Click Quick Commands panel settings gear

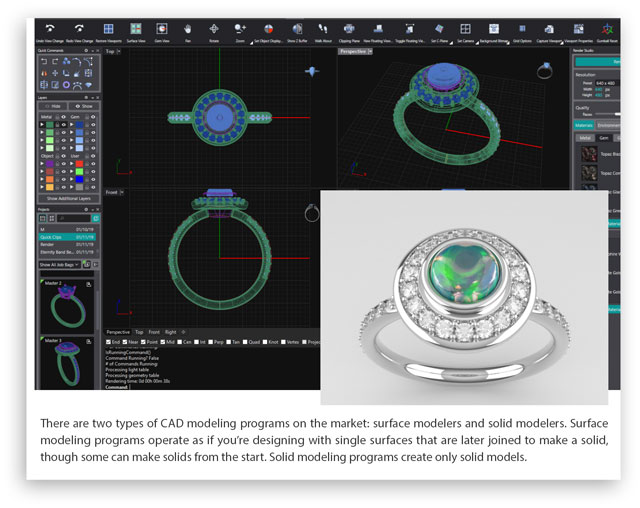86,50
